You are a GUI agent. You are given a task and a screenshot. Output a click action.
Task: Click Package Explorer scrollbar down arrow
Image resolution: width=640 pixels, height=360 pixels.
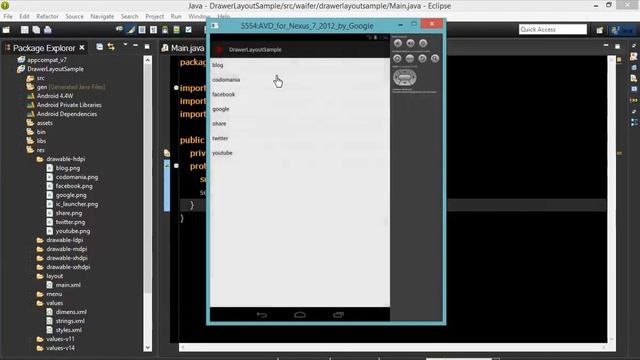[148, 347]
